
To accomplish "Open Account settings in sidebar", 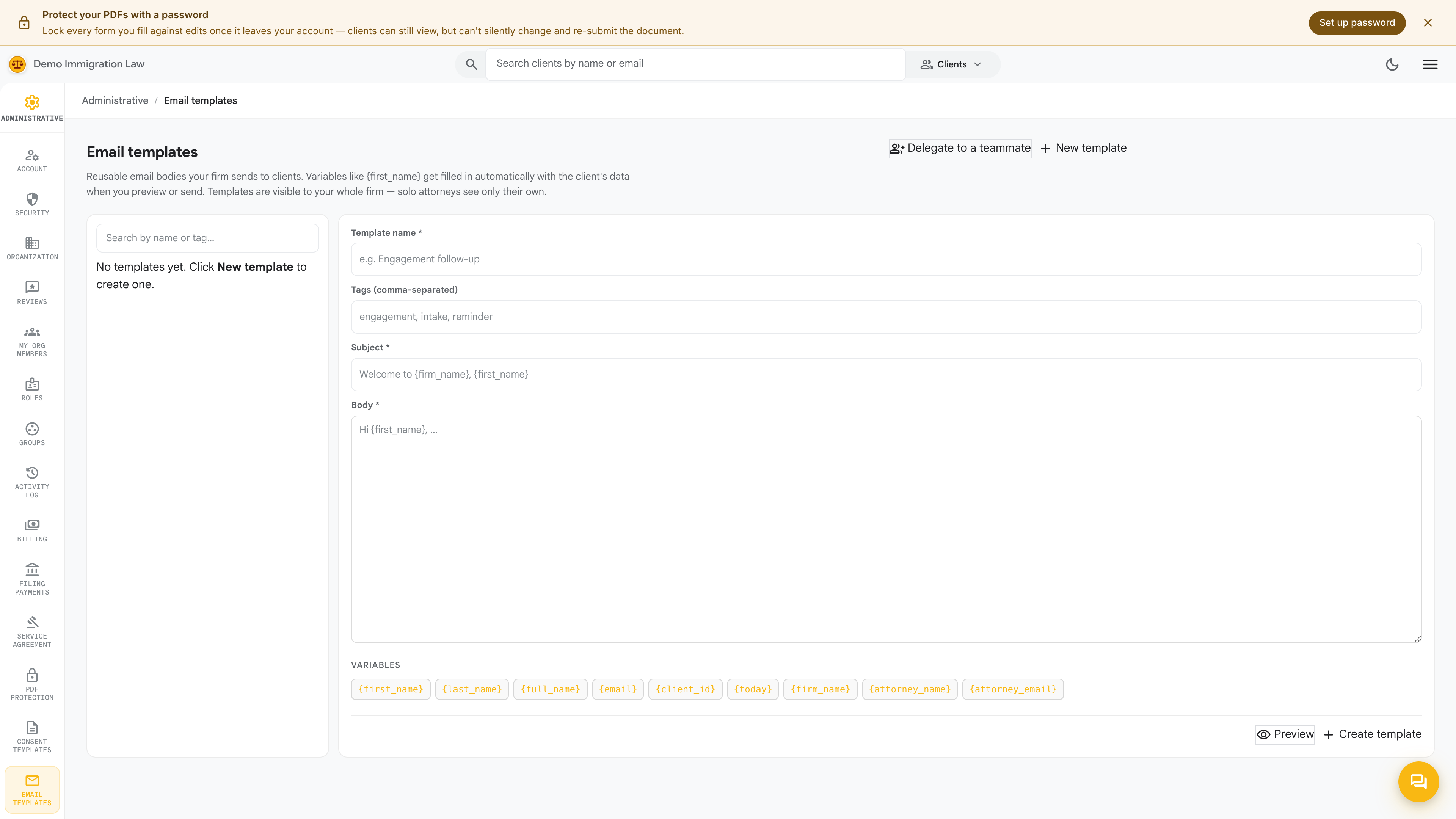I will pyautogui.click(x=31, y=160).
